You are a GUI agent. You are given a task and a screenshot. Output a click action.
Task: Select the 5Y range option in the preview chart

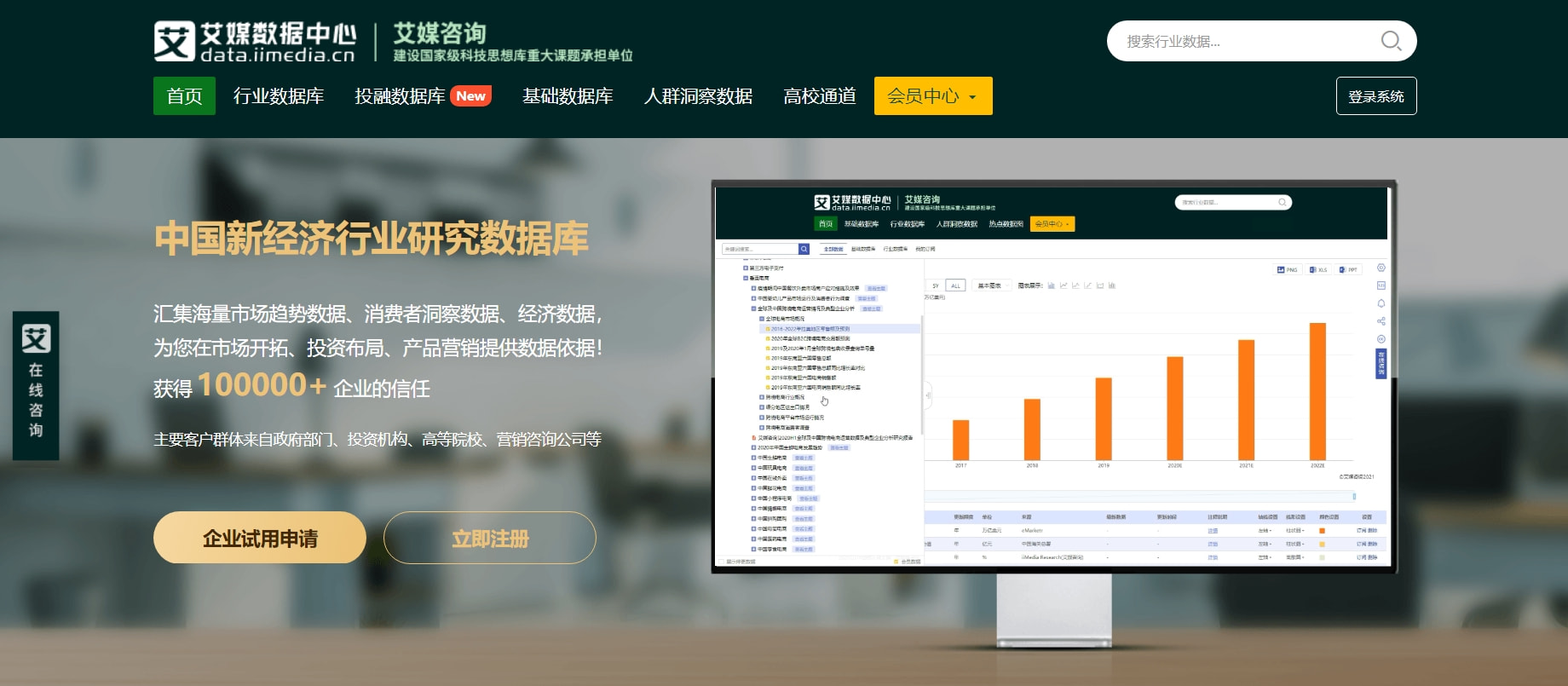935,286
